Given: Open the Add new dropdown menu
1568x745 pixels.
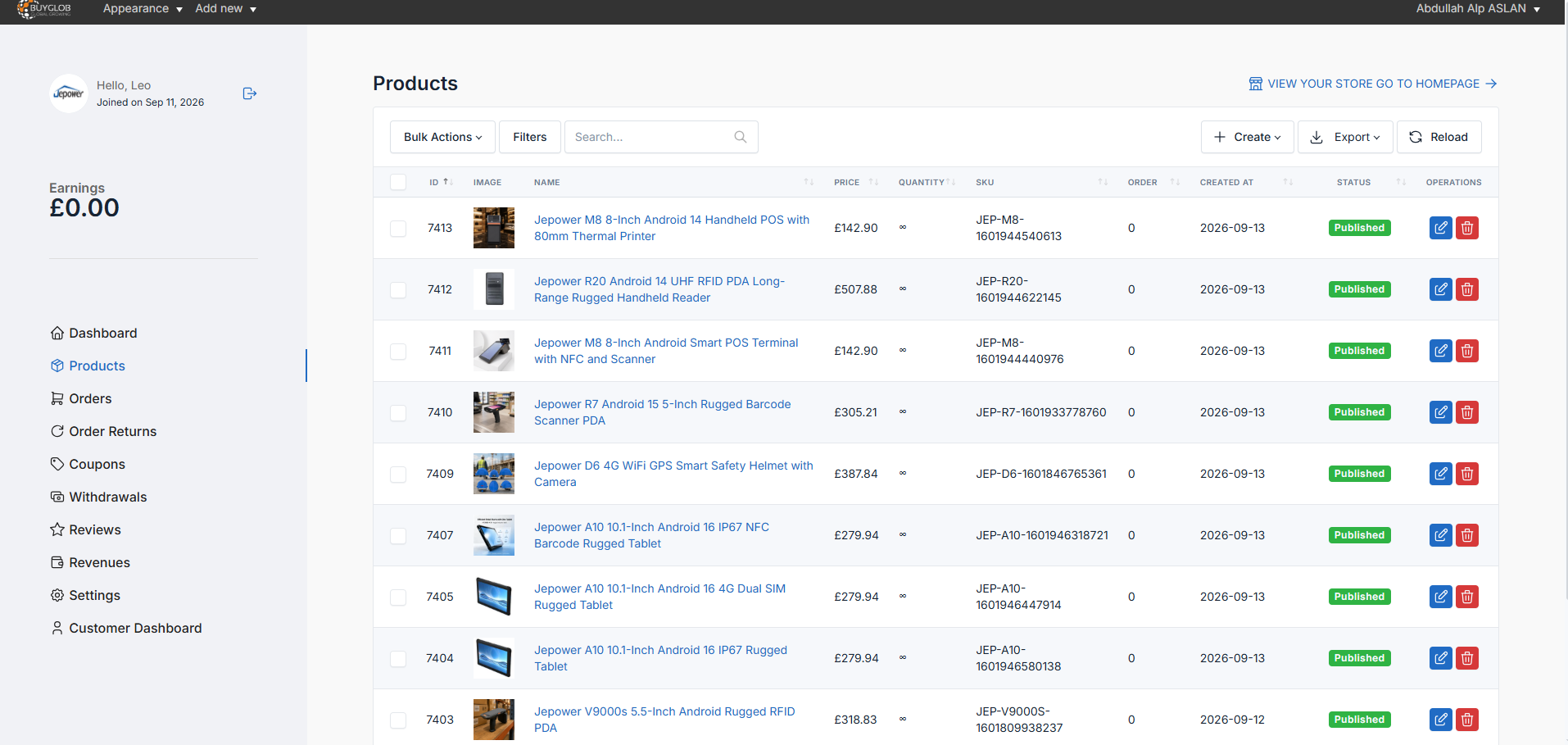Looking at the screenshot, I should pos(226,9).
